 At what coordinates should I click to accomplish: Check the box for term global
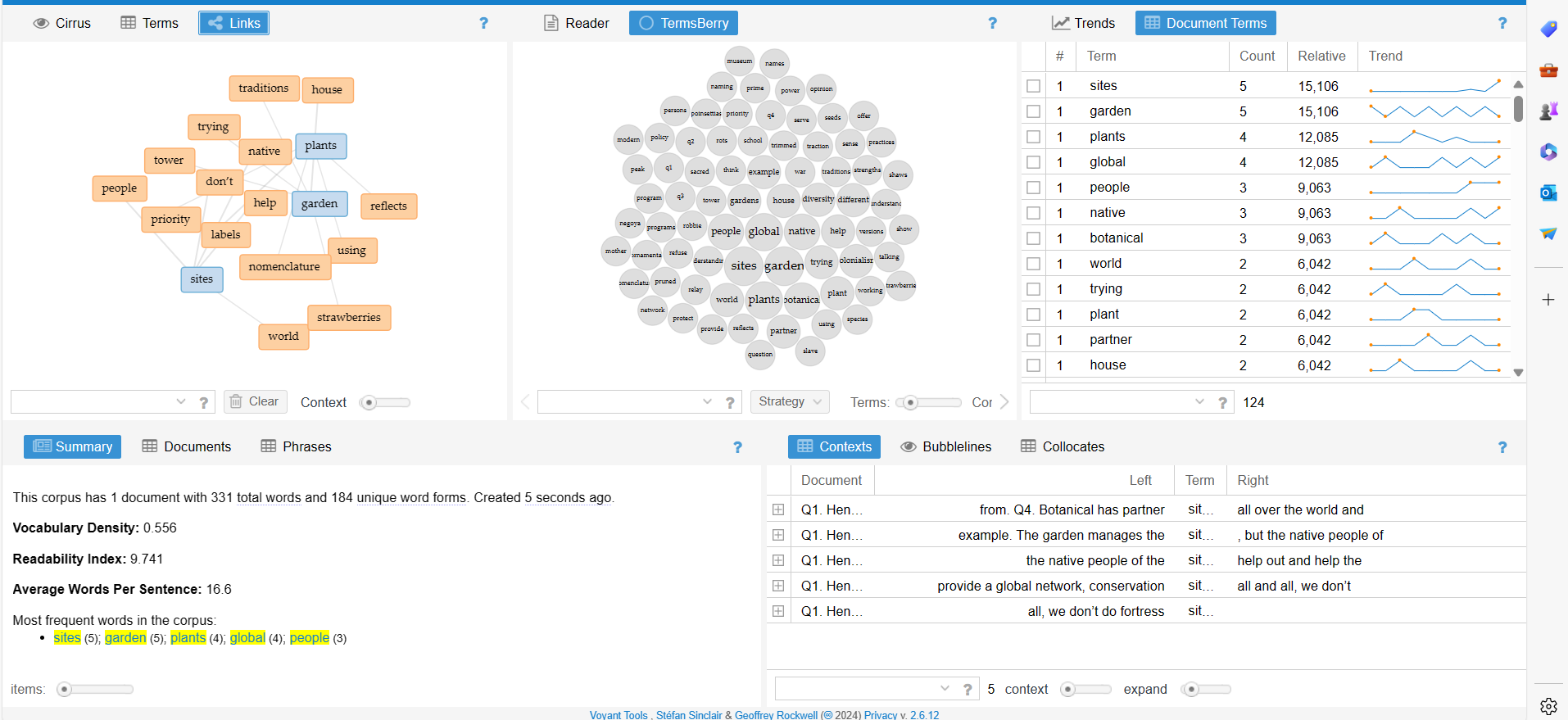1034,162
